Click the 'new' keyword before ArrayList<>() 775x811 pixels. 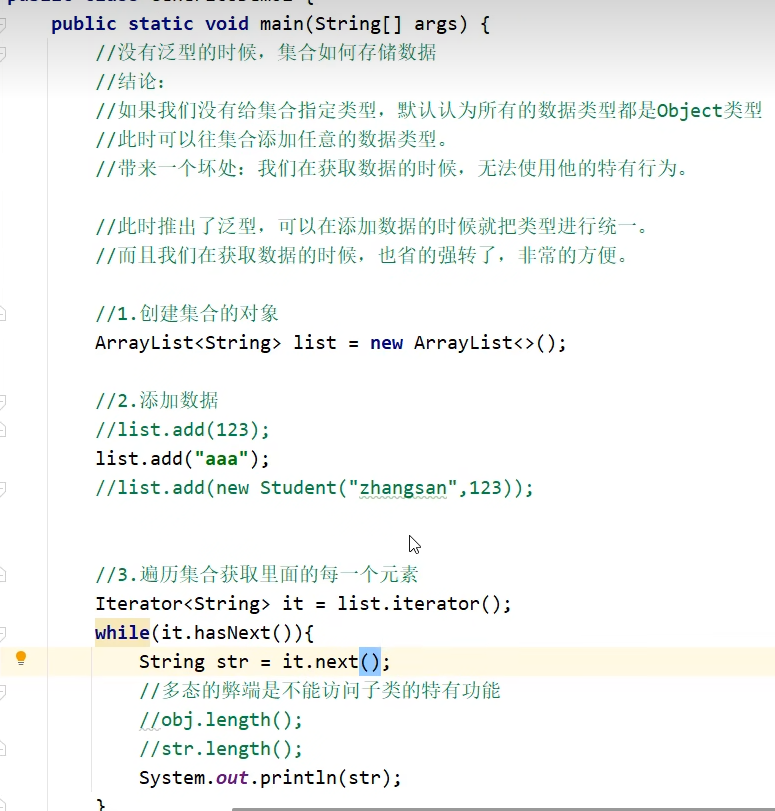click(386, 342)
